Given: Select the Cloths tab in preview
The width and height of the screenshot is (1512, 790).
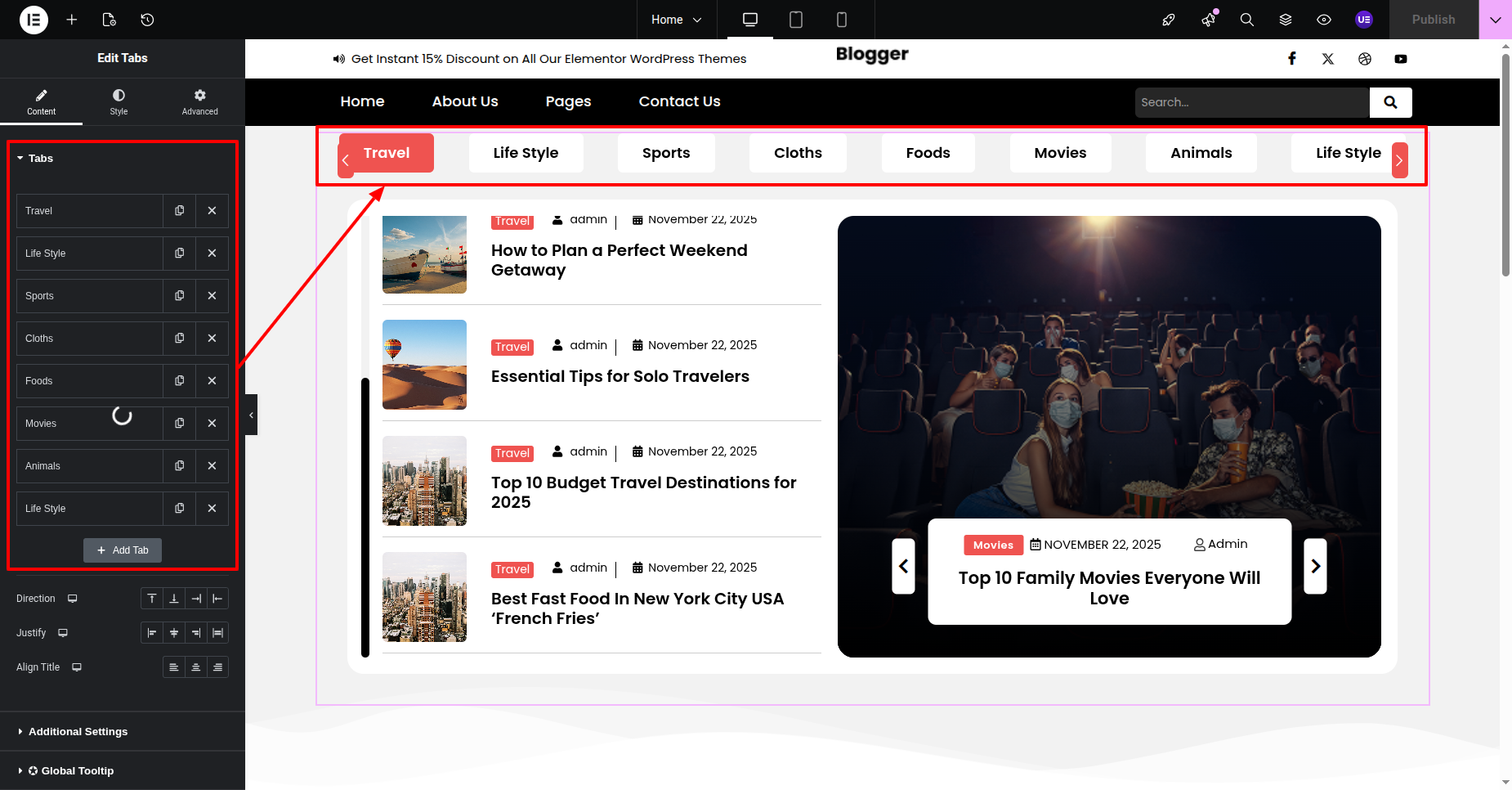Looking at the screenshot, I should 798,153.
